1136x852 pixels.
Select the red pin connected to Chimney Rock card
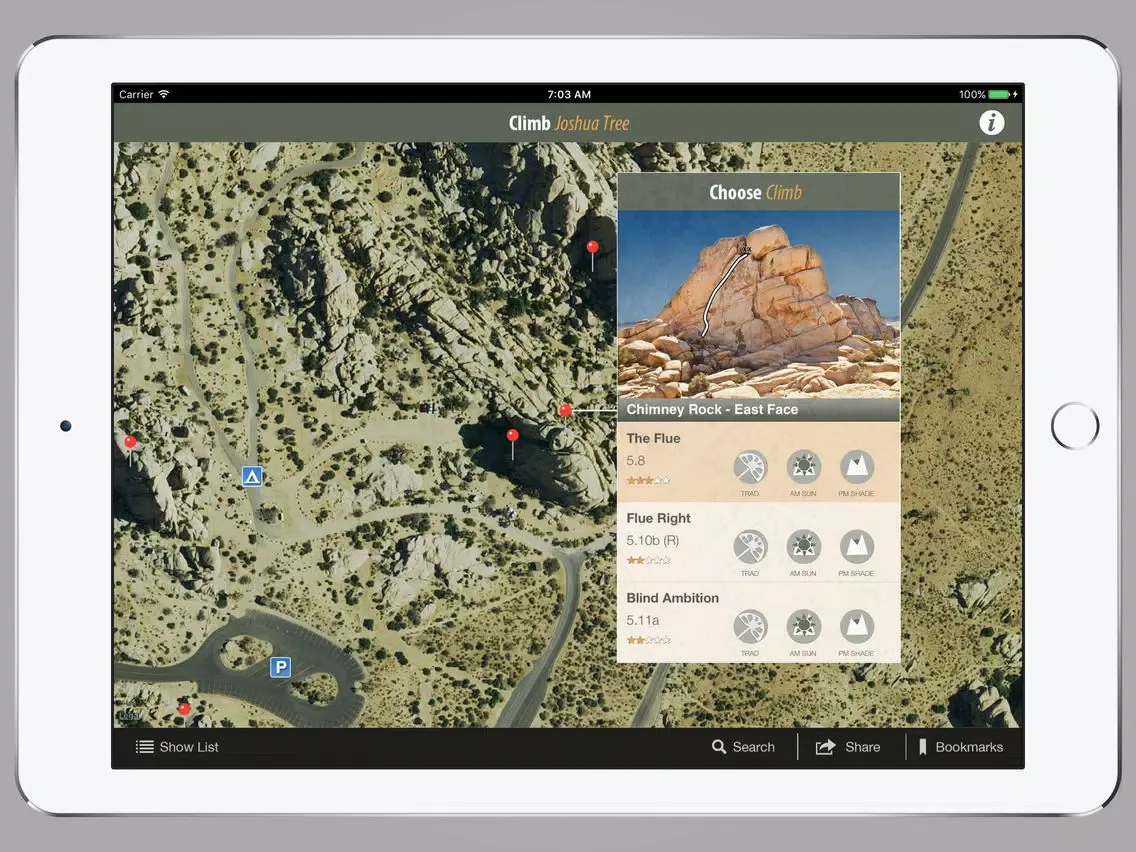point(565,410)
